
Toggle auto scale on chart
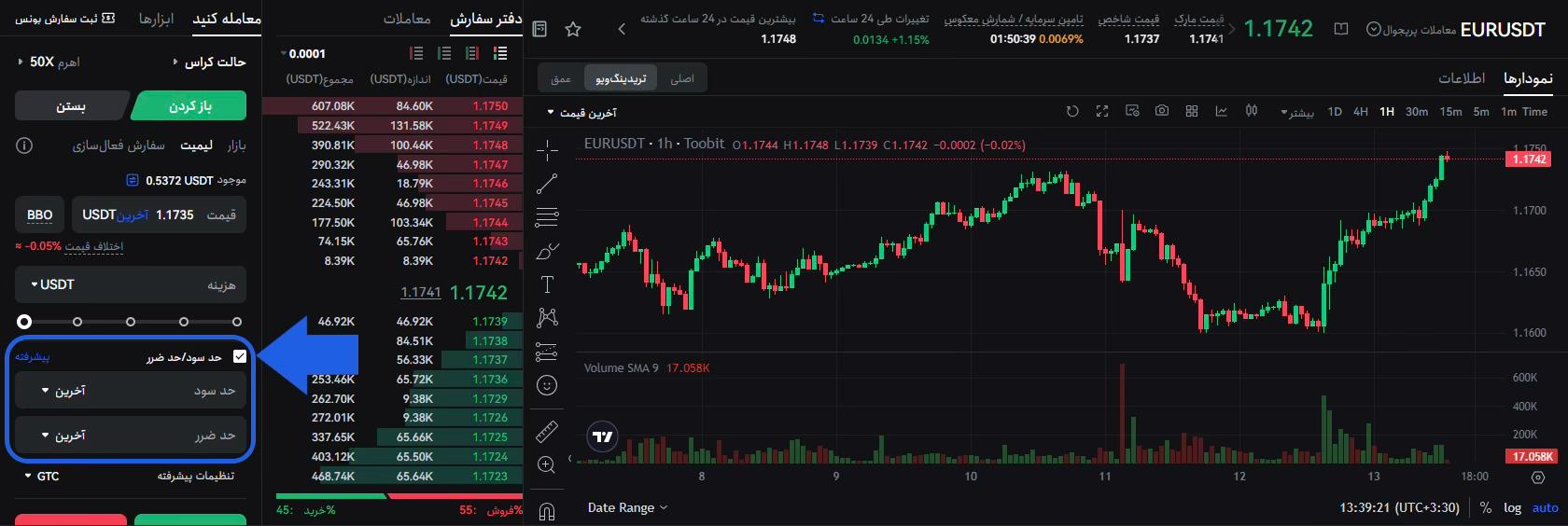coord(1545,507)
